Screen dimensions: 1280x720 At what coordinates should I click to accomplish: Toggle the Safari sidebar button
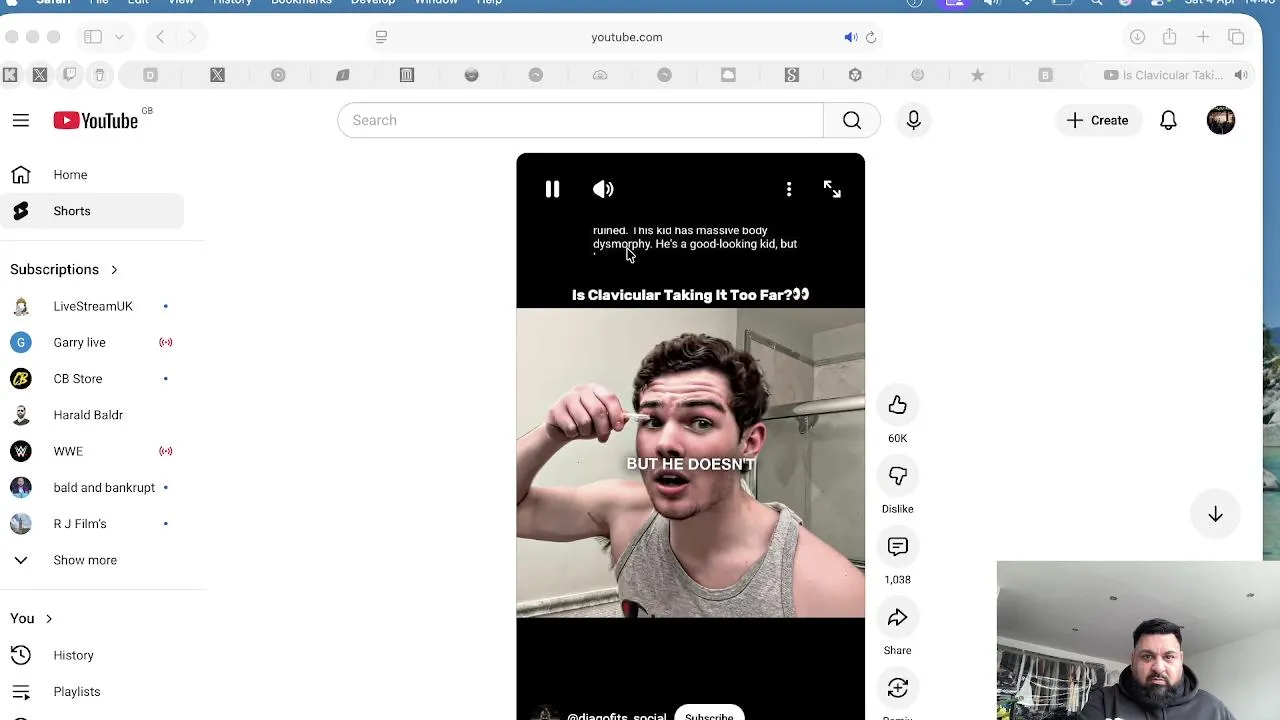coord(93,37)
